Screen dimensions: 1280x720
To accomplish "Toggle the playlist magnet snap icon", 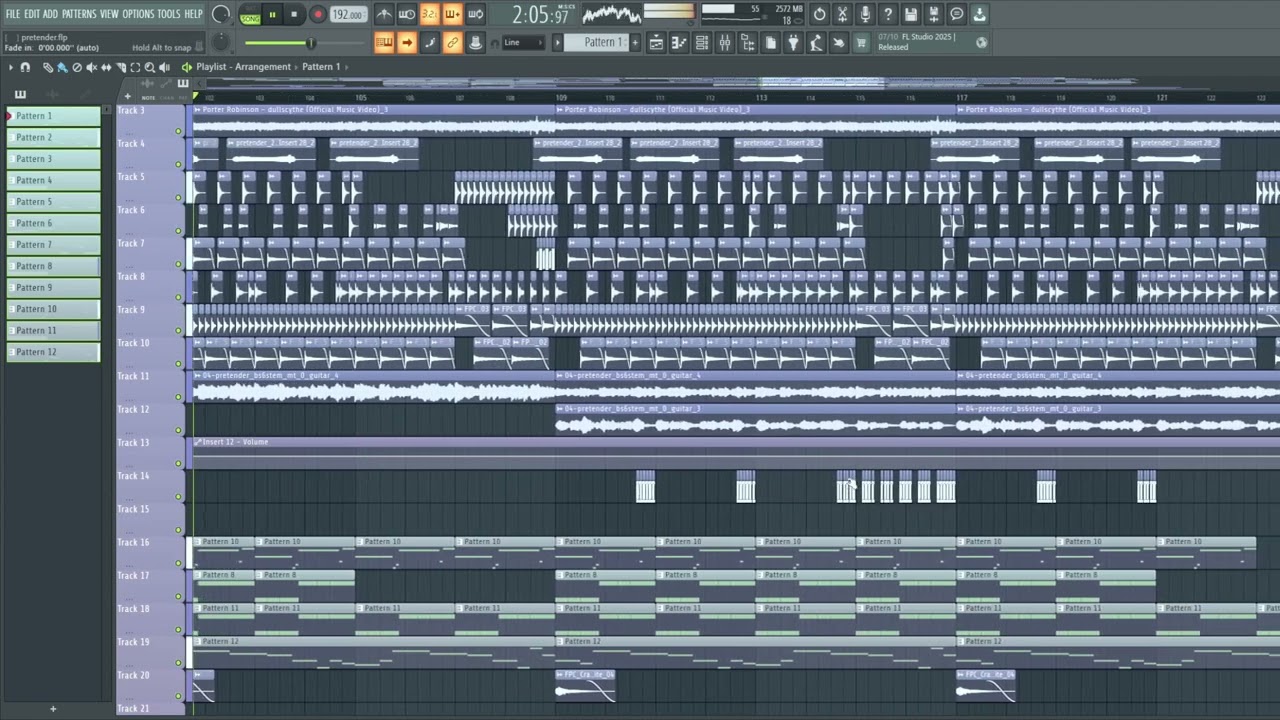I will (25, 67).
